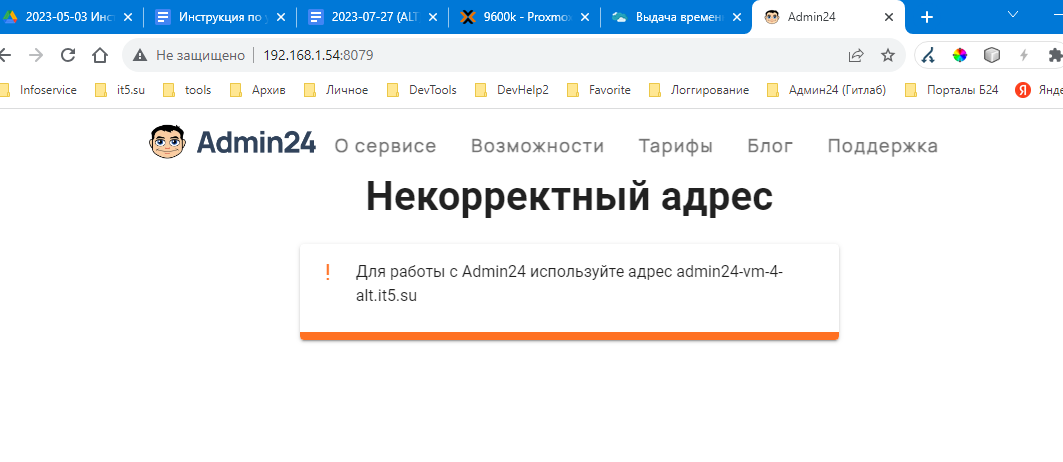Reload the page with the refresh icon
This screenshot has width=1063, height=462.
(x=68, y=56)
